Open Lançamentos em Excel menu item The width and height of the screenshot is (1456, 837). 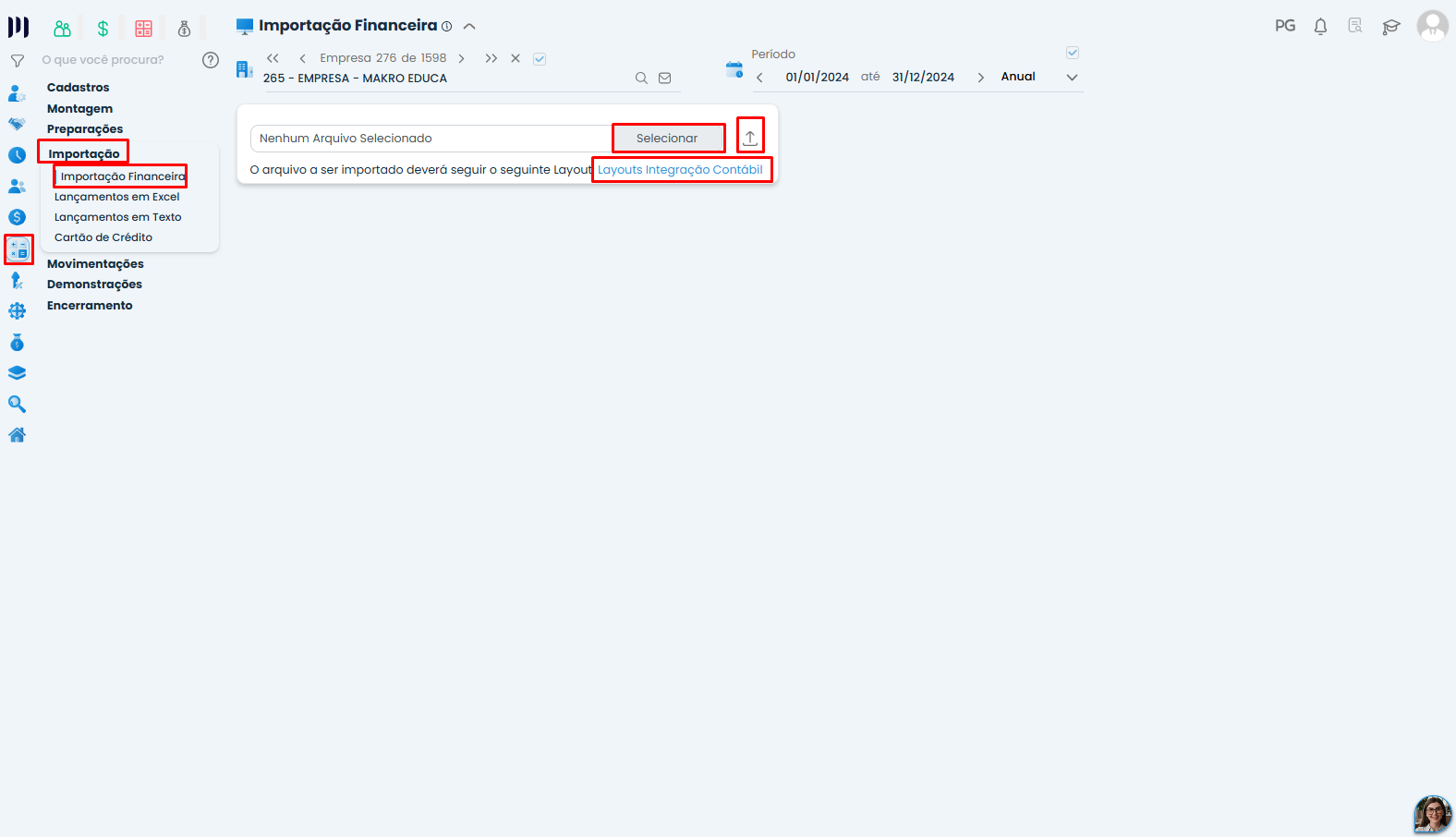(x=117, y=197)
